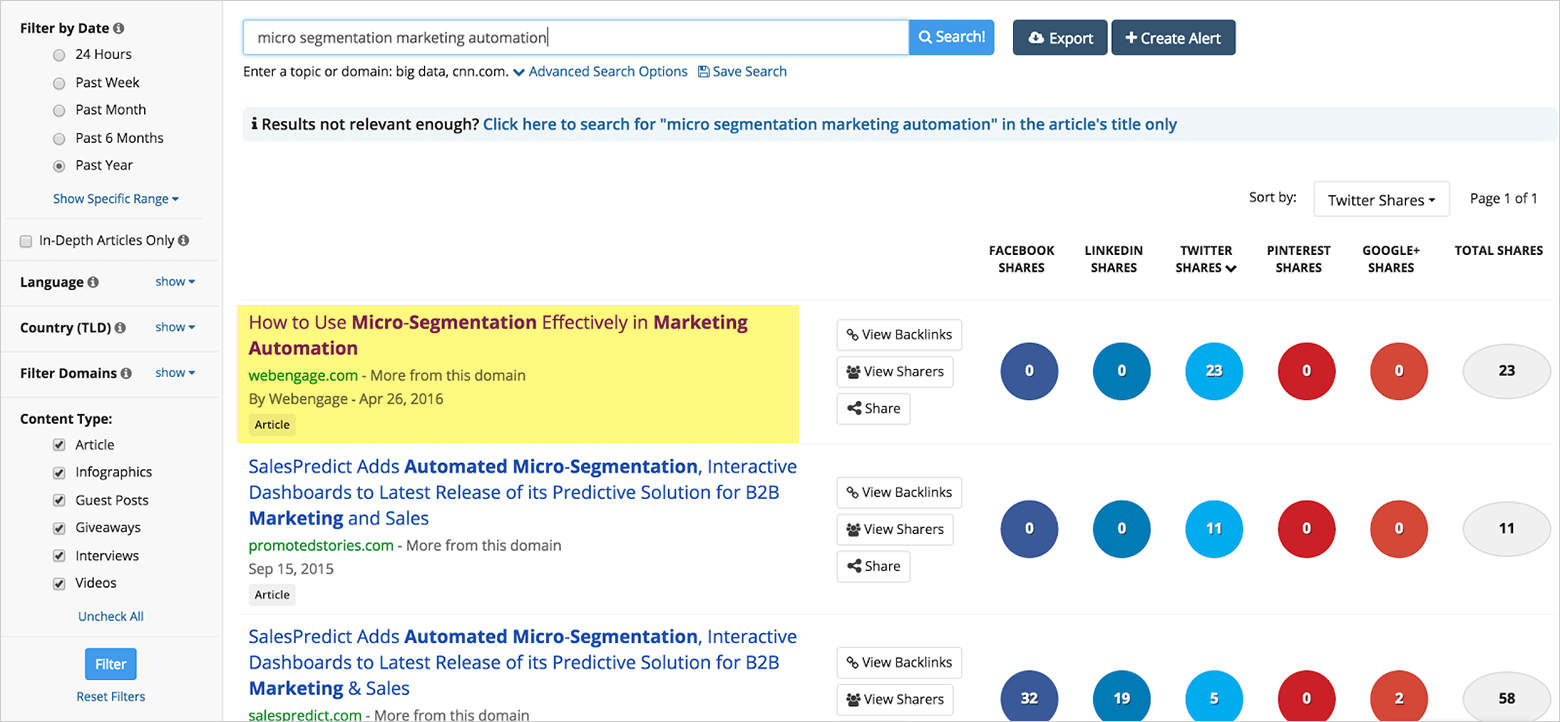Screen dimensions: 1560x722
Task: Select the Past Week date filter
Action: (58, 82)
